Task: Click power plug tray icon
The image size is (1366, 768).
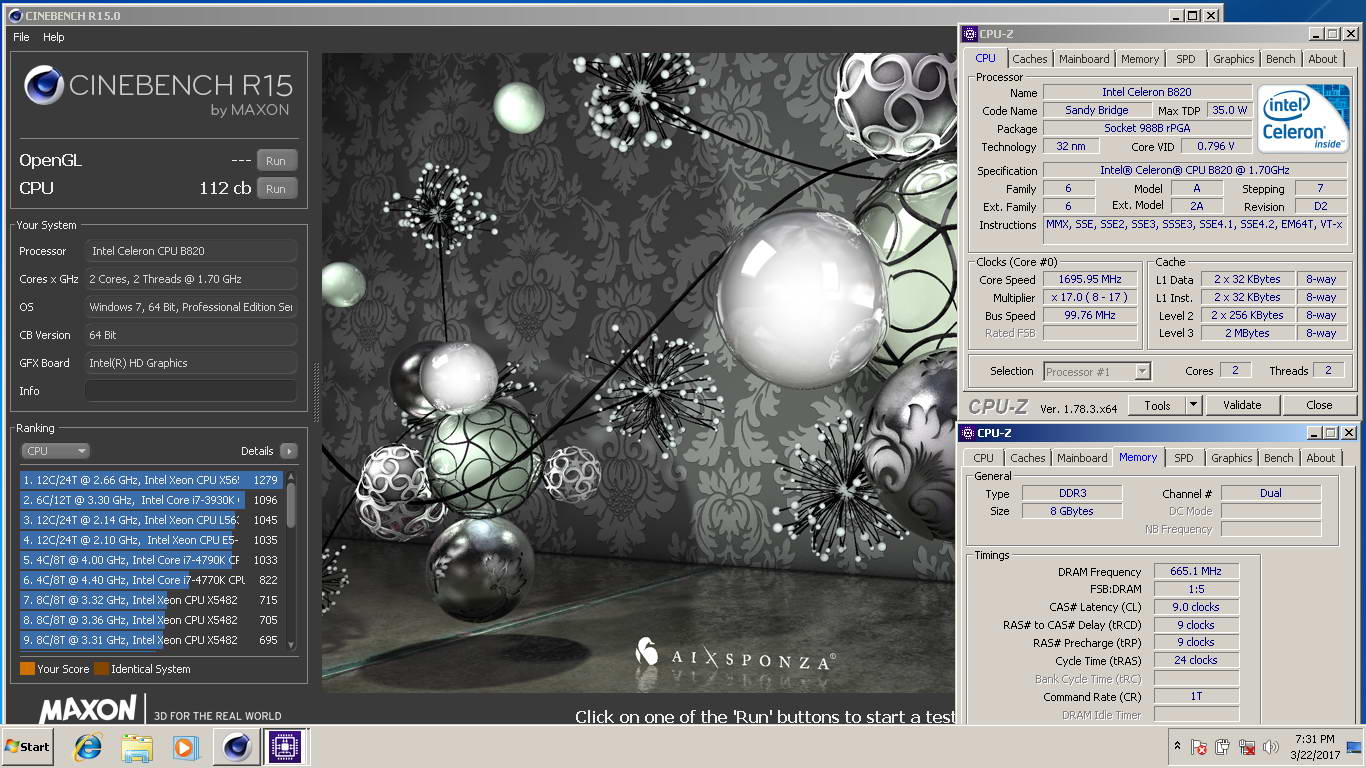Action: click(x=1223, y=747)
